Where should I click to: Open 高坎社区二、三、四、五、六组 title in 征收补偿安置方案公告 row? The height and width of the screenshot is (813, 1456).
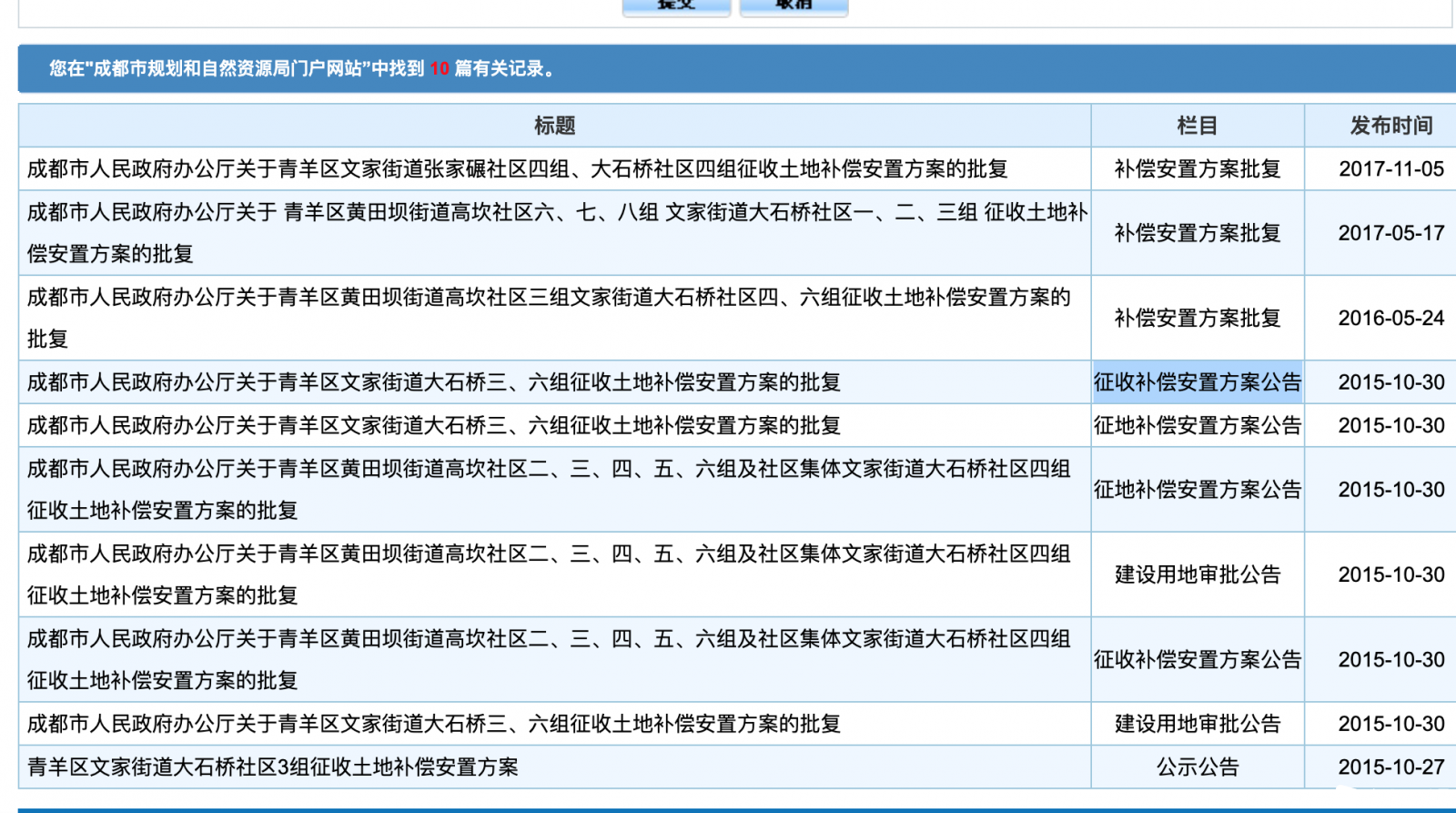tap(549, 659)
